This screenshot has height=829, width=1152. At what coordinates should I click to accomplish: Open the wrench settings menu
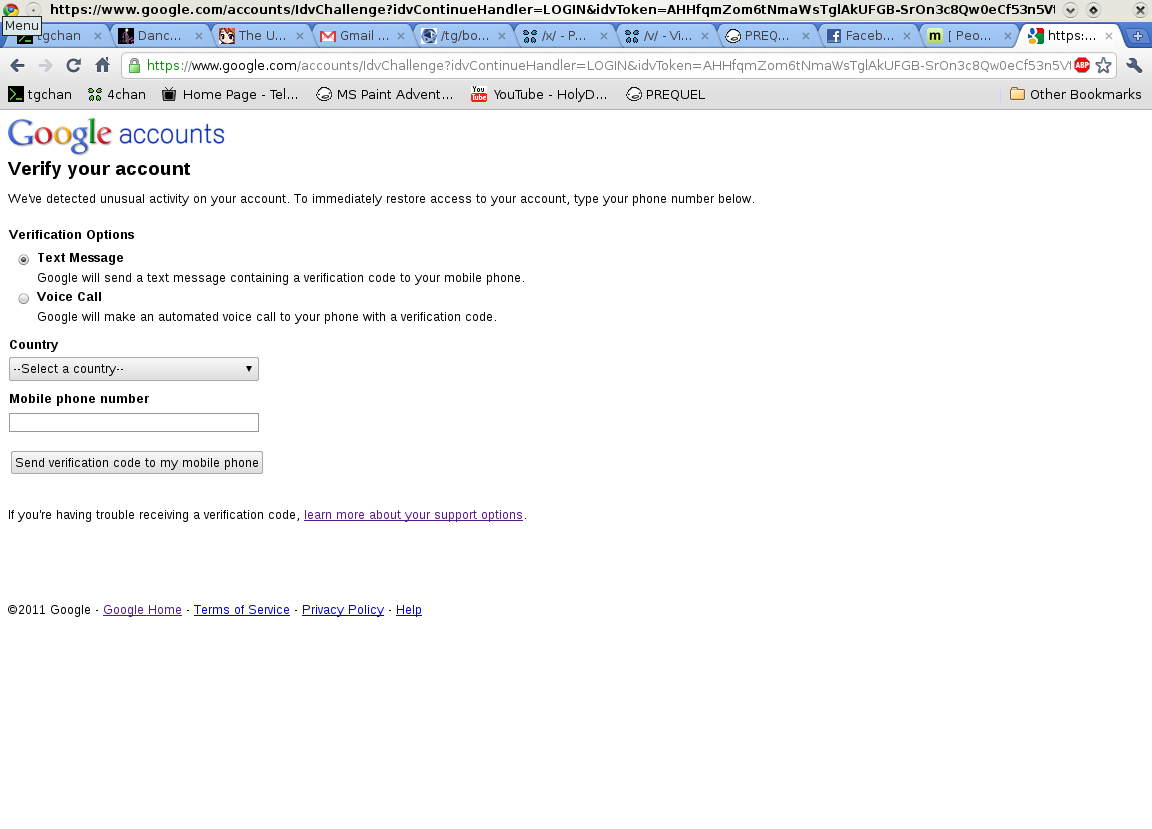[x=1134, y=66]
